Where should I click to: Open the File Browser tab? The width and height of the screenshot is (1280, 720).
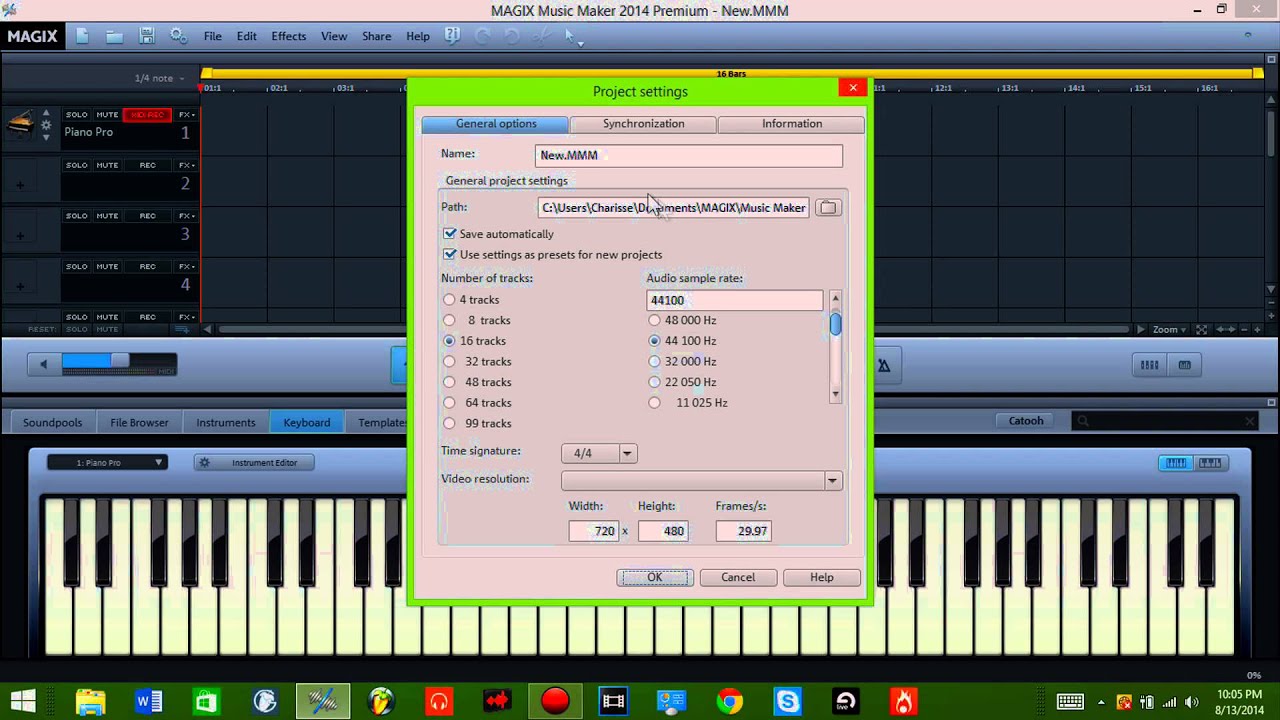[139, 423]
